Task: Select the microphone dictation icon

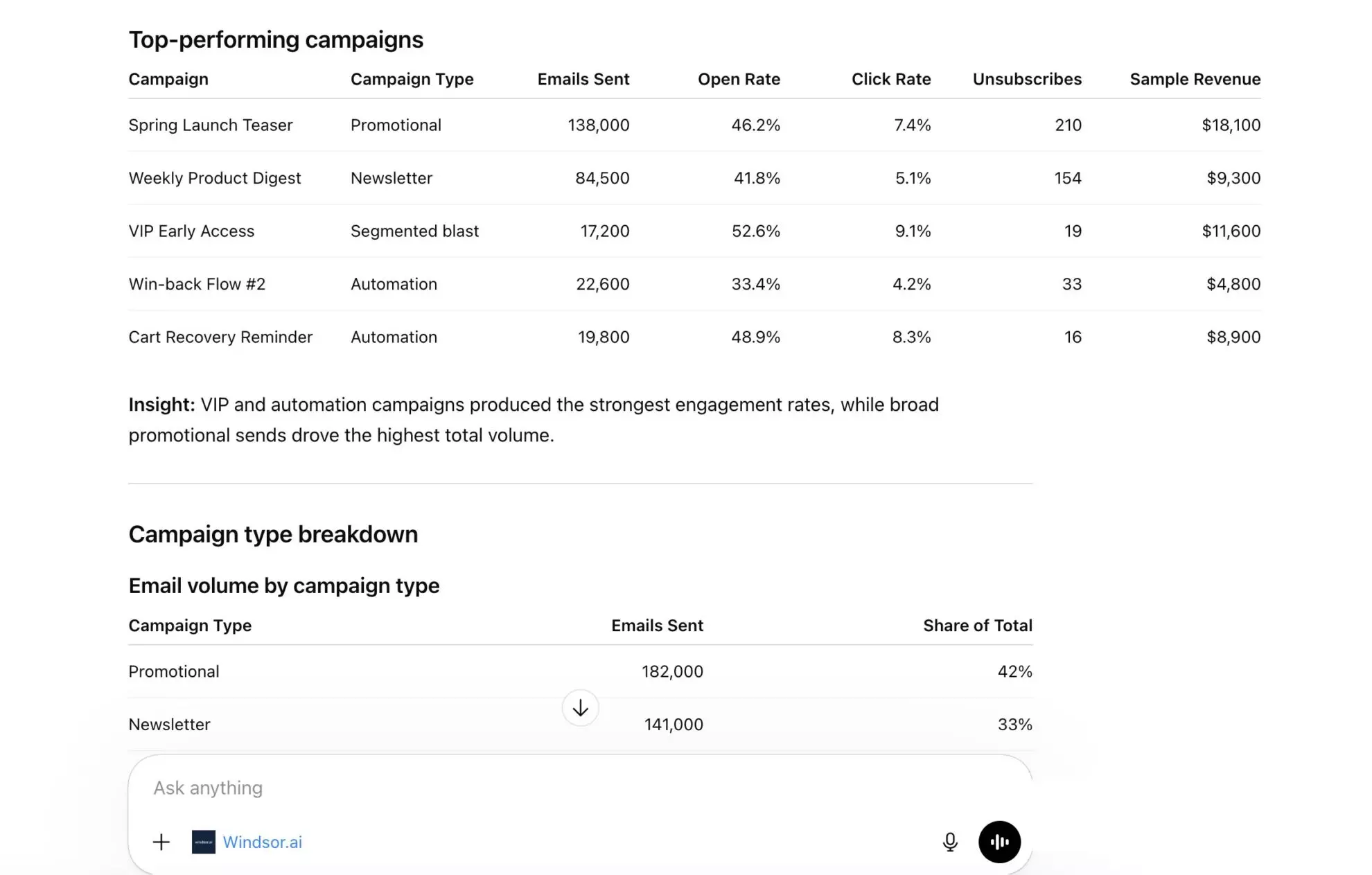Action: coord(950,842)
